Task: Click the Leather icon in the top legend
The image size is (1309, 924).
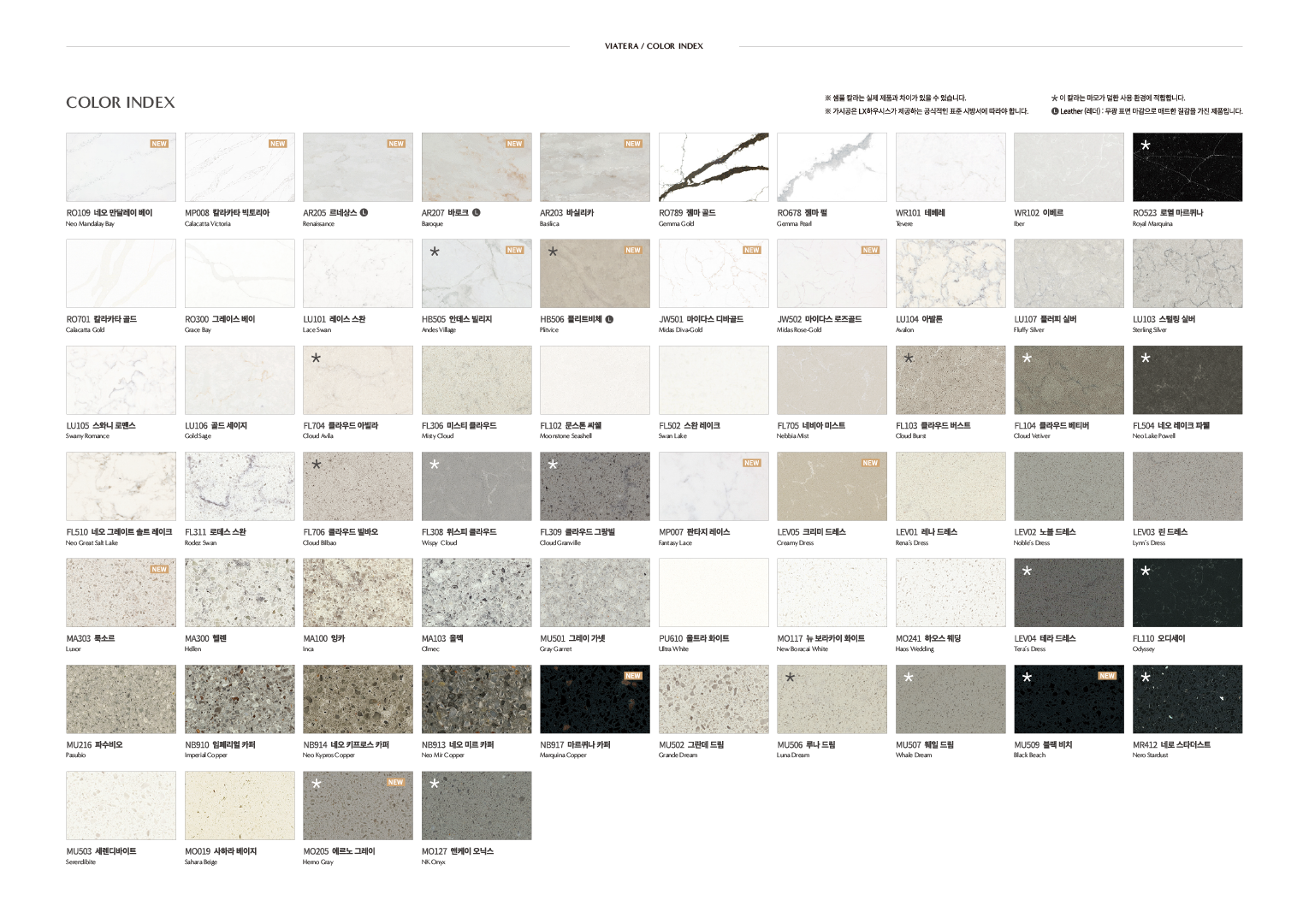Action: (1055, 111)
